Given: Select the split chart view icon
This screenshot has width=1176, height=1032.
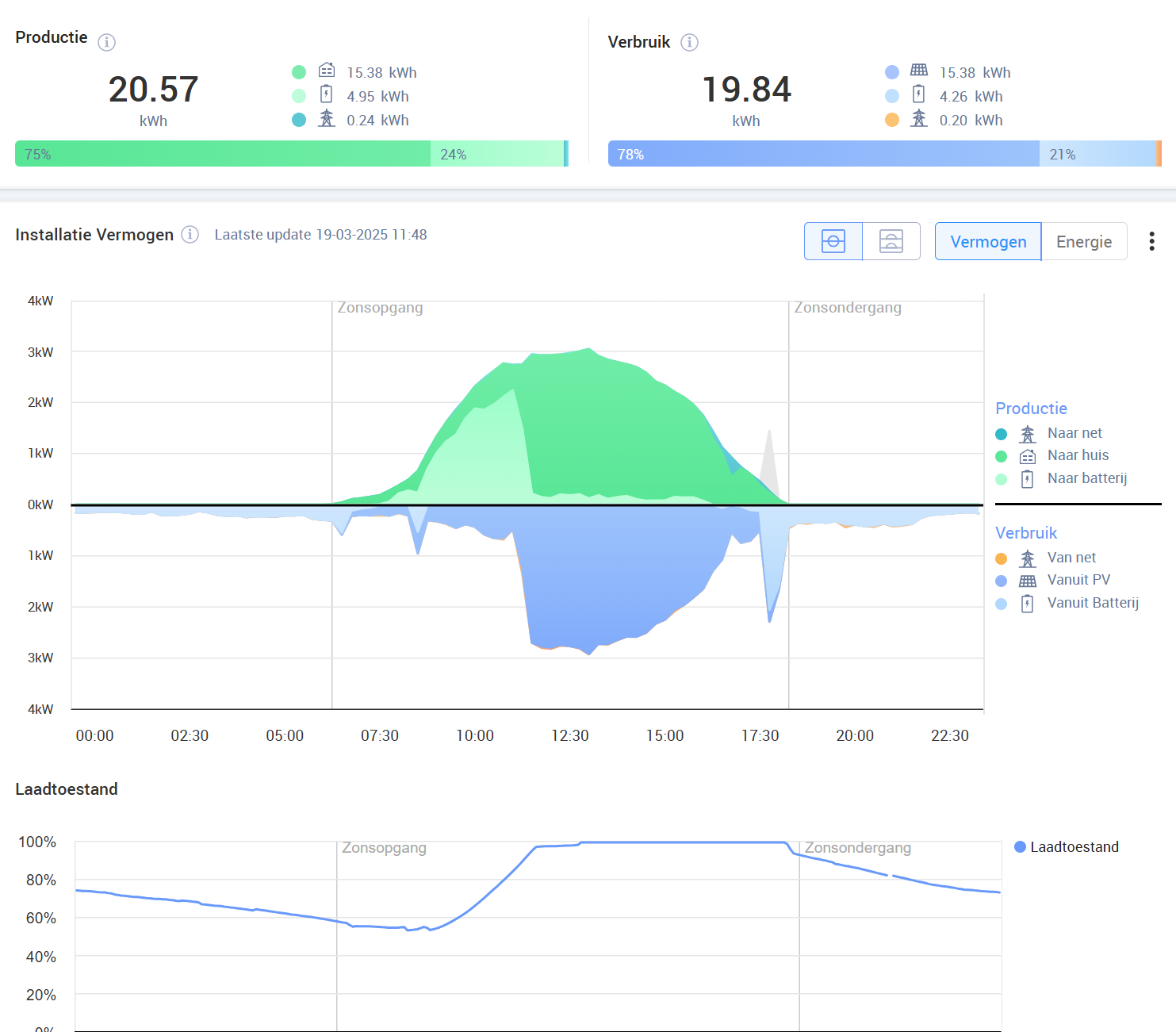Looking at the screenshot, I should coord(891,241).
